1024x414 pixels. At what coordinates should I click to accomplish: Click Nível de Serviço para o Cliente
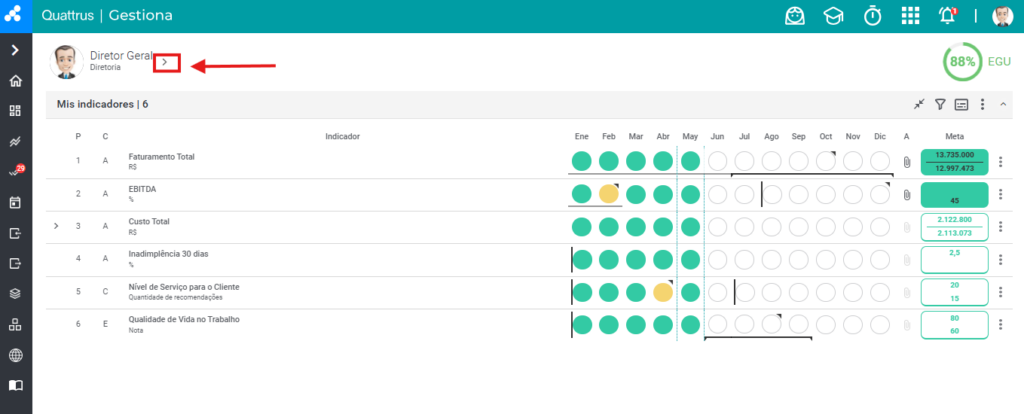click(184, 287)
